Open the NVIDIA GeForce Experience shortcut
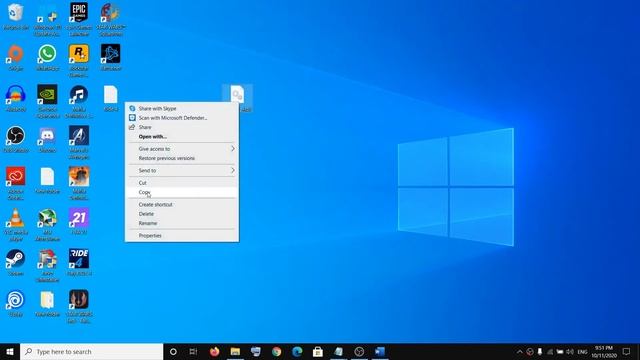The width and height of the screenshot is (640, 360). click(x=47, y=101)
